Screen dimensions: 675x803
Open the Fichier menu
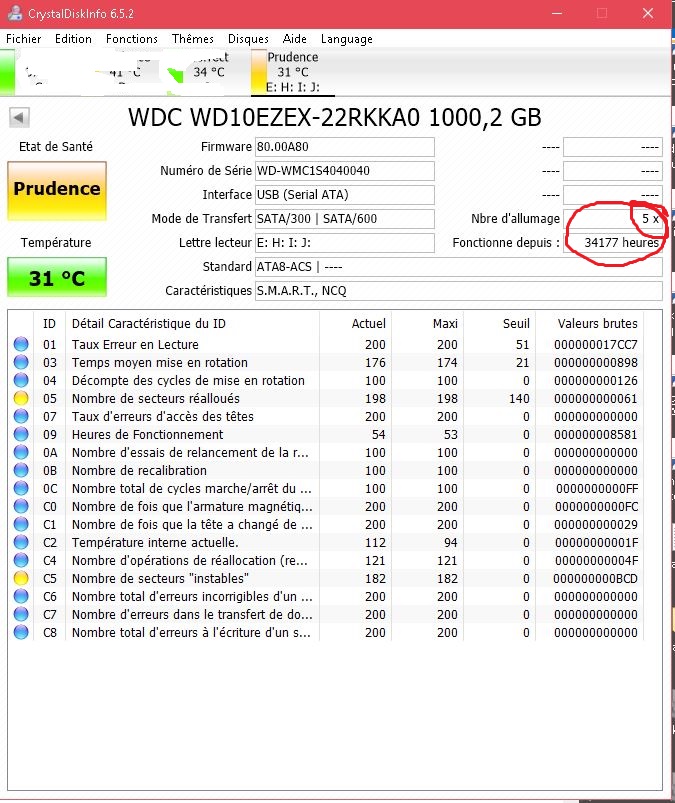tap(24, 39)
